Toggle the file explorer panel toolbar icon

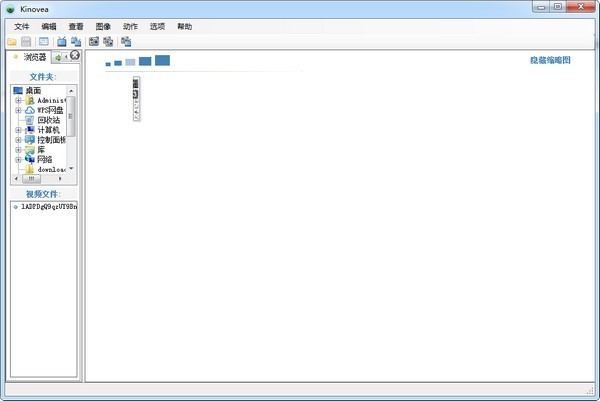point(44,41)
